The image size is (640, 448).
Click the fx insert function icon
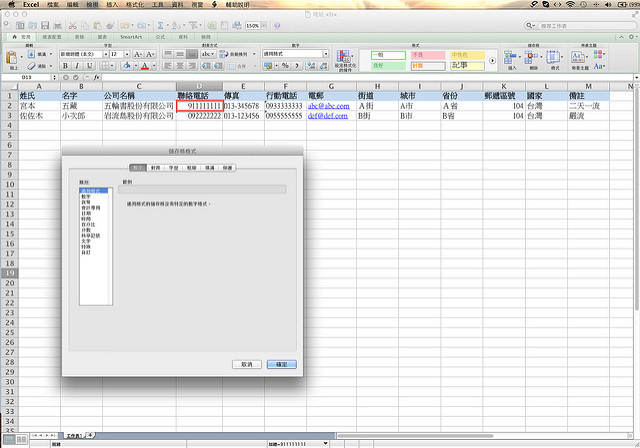point(96,77)
